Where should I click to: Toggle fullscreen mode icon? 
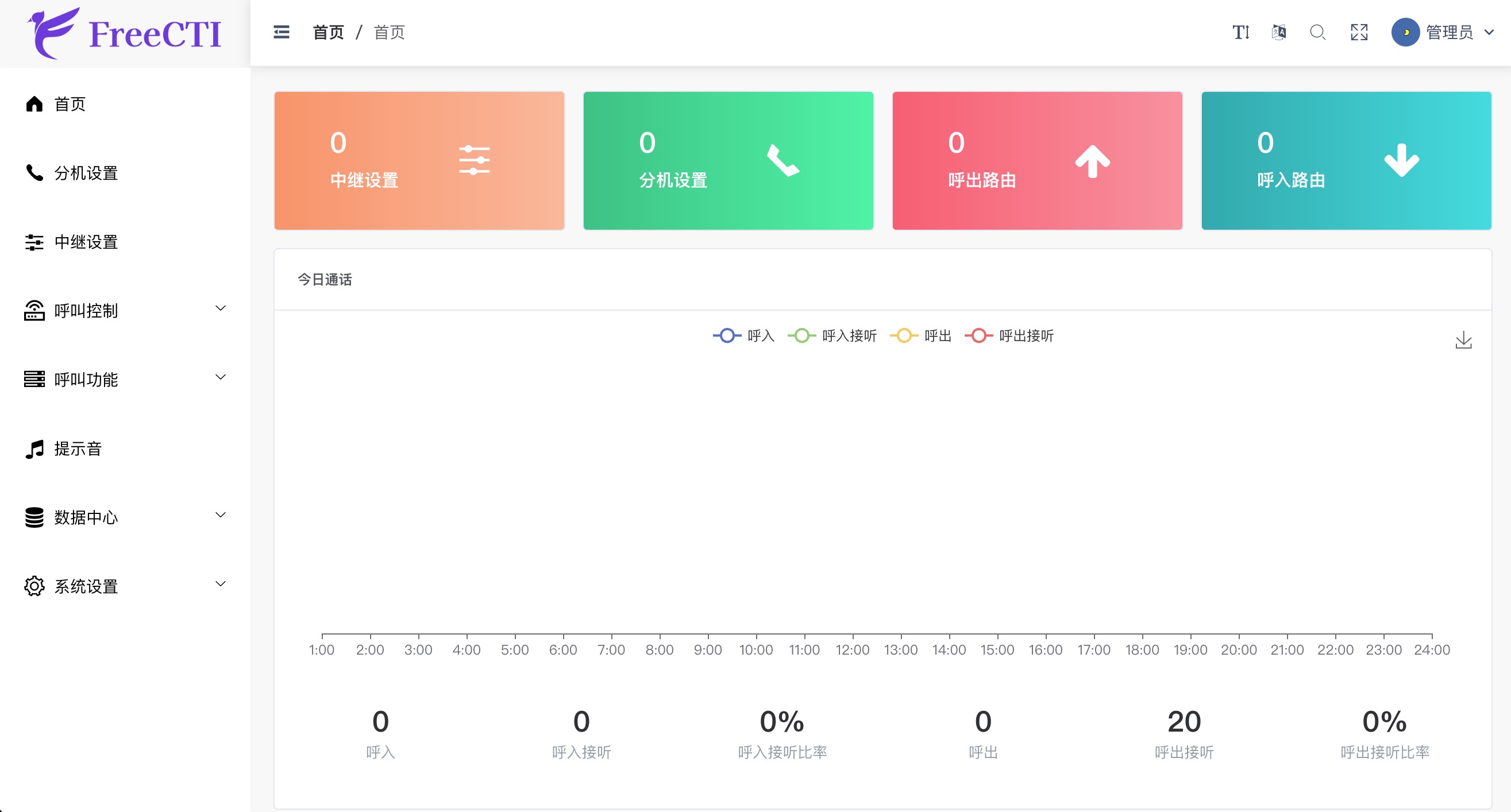[1359, 32]
